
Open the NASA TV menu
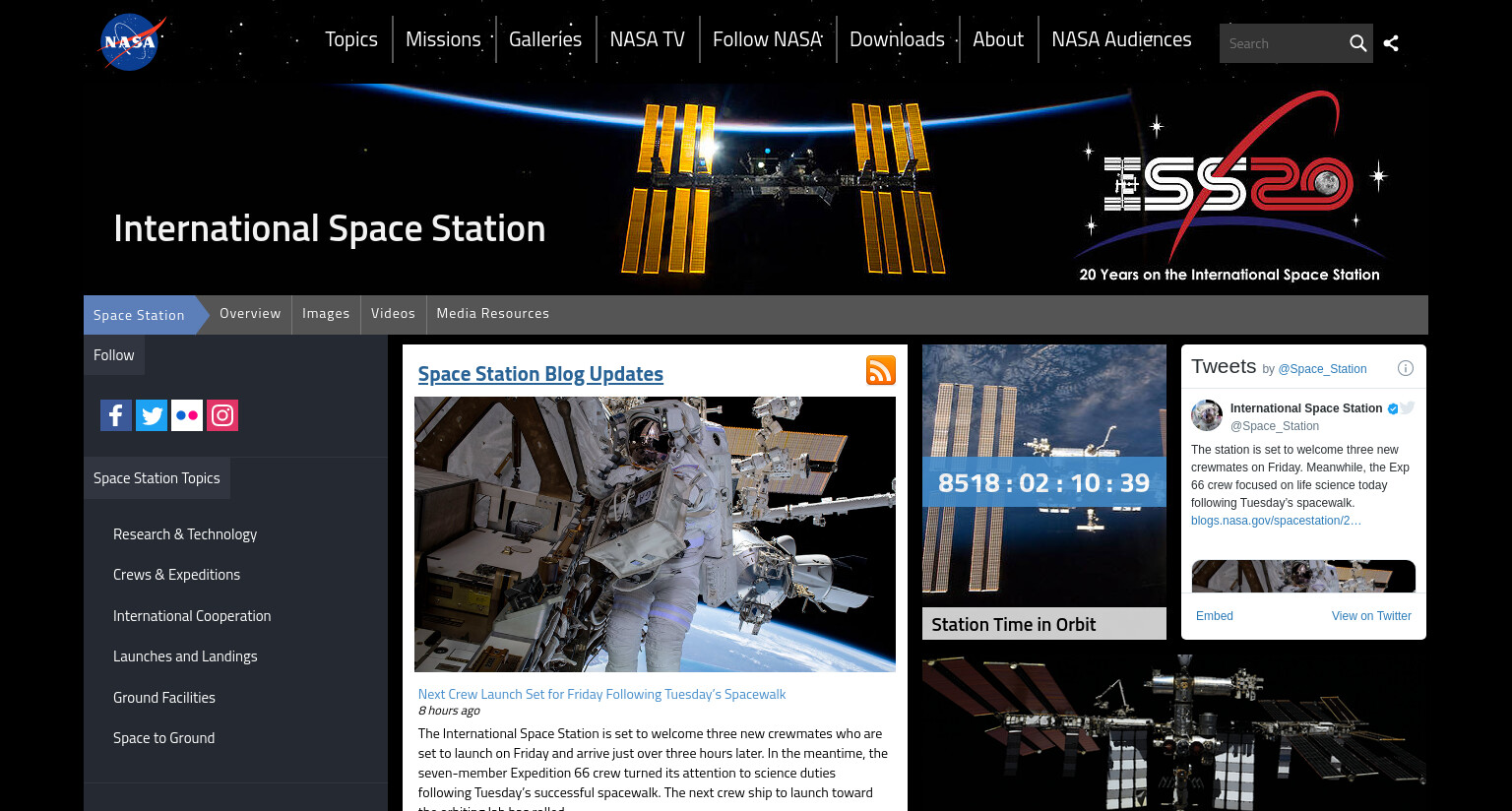pyautogui.click(x=647, y=39)
